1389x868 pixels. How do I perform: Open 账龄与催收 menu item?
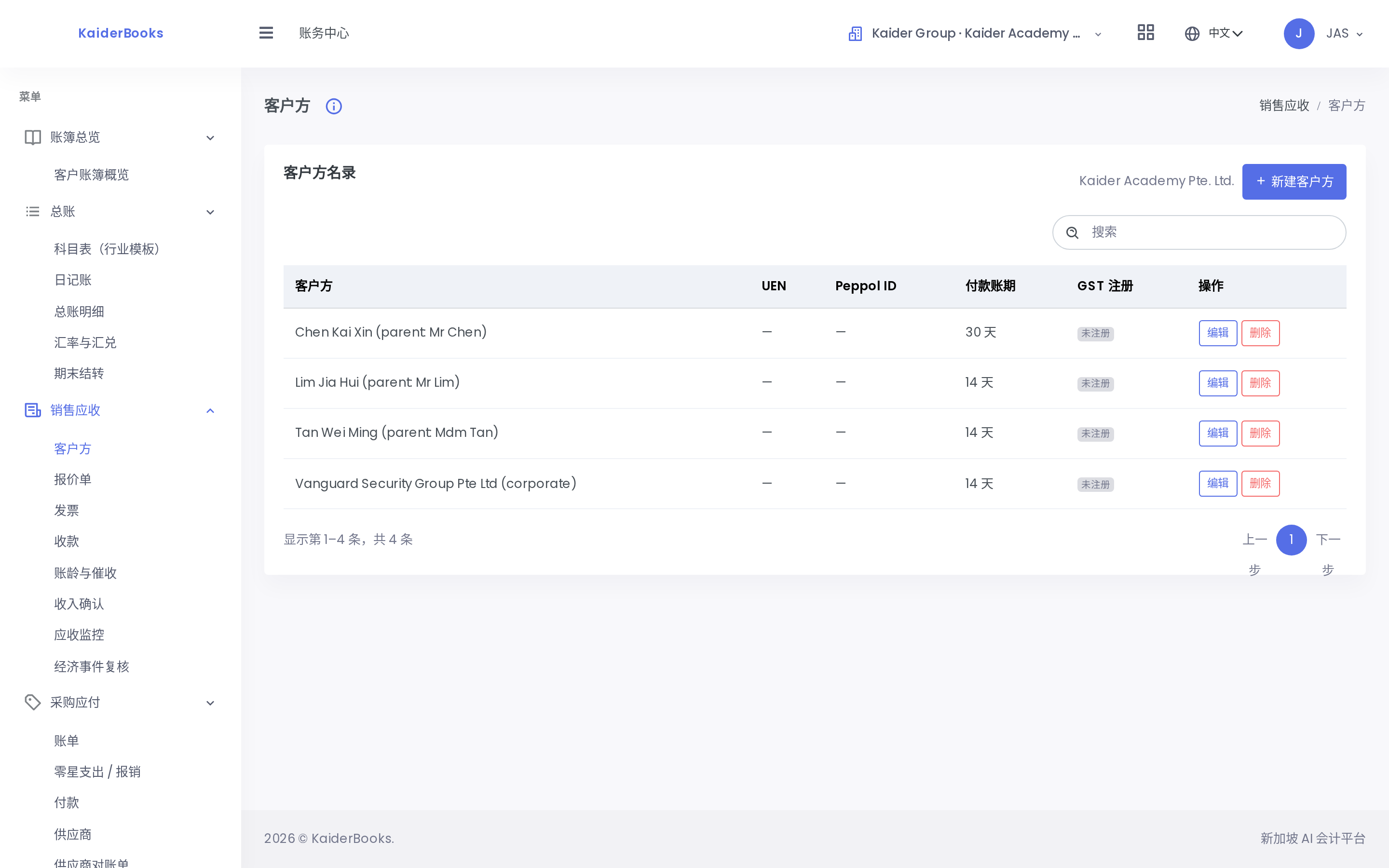click(85, 573)
